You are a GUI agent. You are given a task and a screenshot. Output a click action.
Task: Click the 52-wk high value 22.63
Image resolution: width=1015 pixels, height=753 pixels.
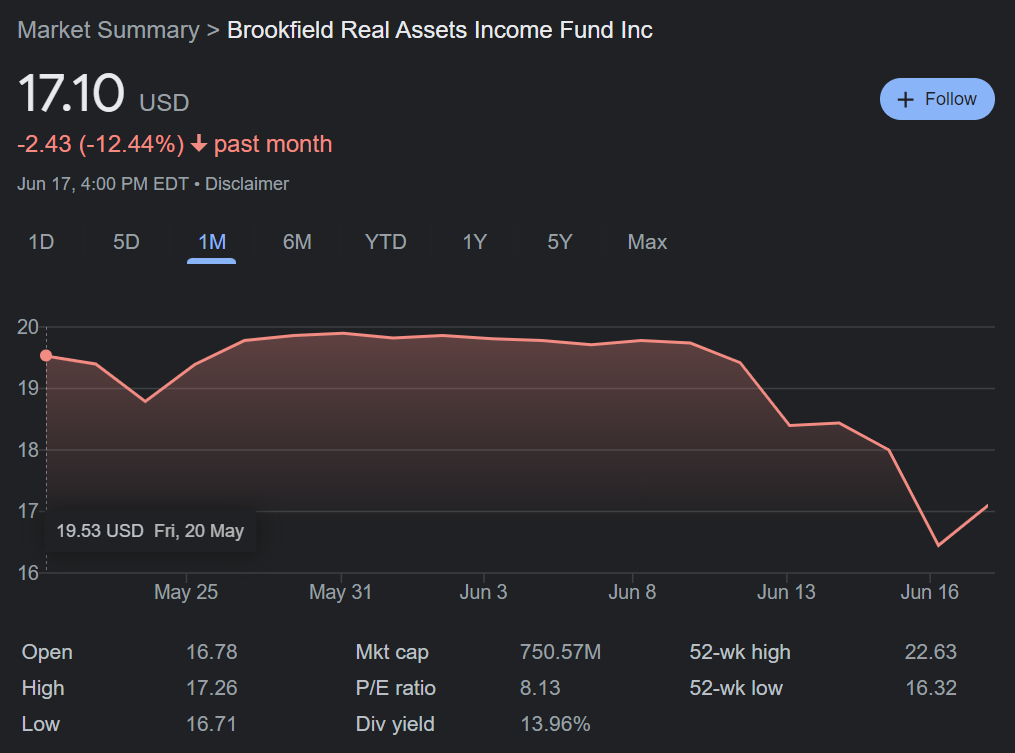(x=930, y=652)
